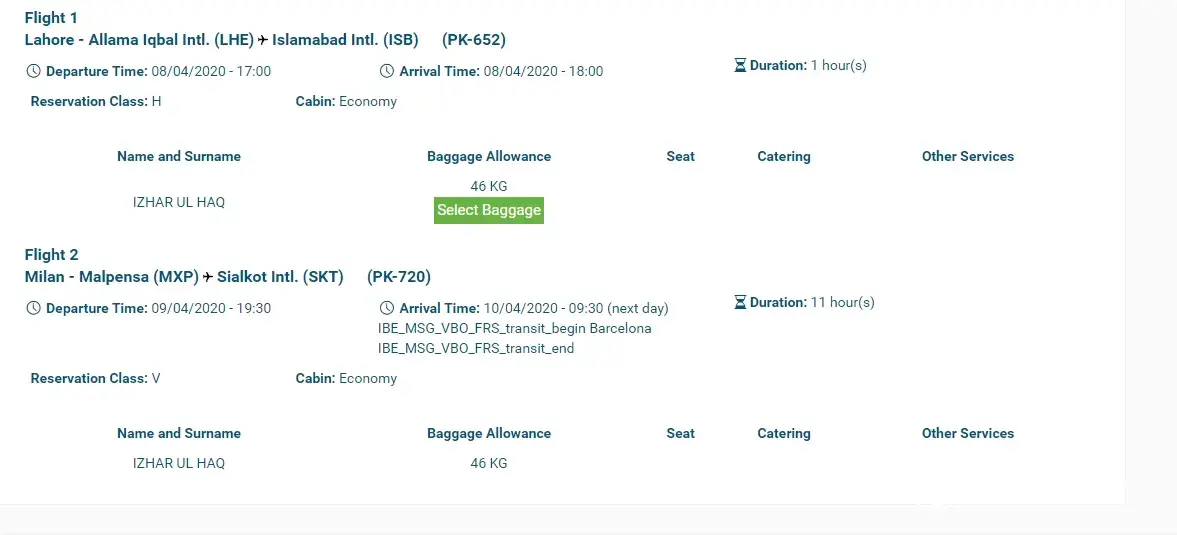The width and height of the screenshot is (1177, 535).
Task: Select the PK-652 flight number
Action: (474, 40)
